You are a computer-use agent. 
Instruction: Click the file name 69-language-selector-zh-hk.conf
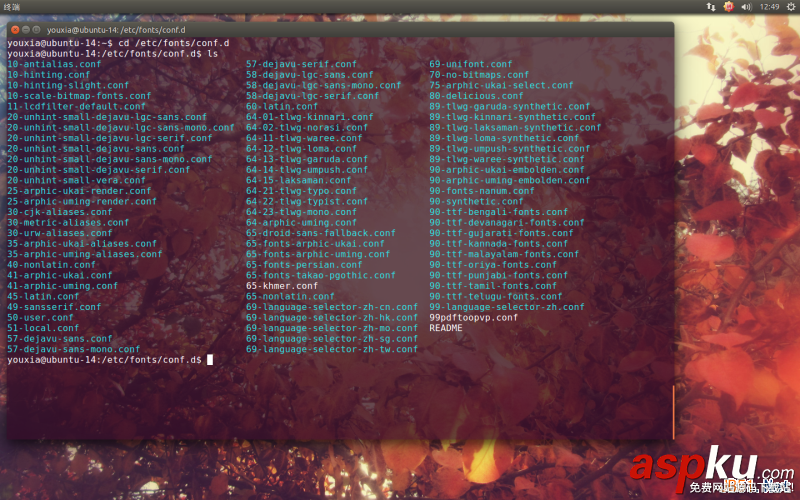click(332, 318)
